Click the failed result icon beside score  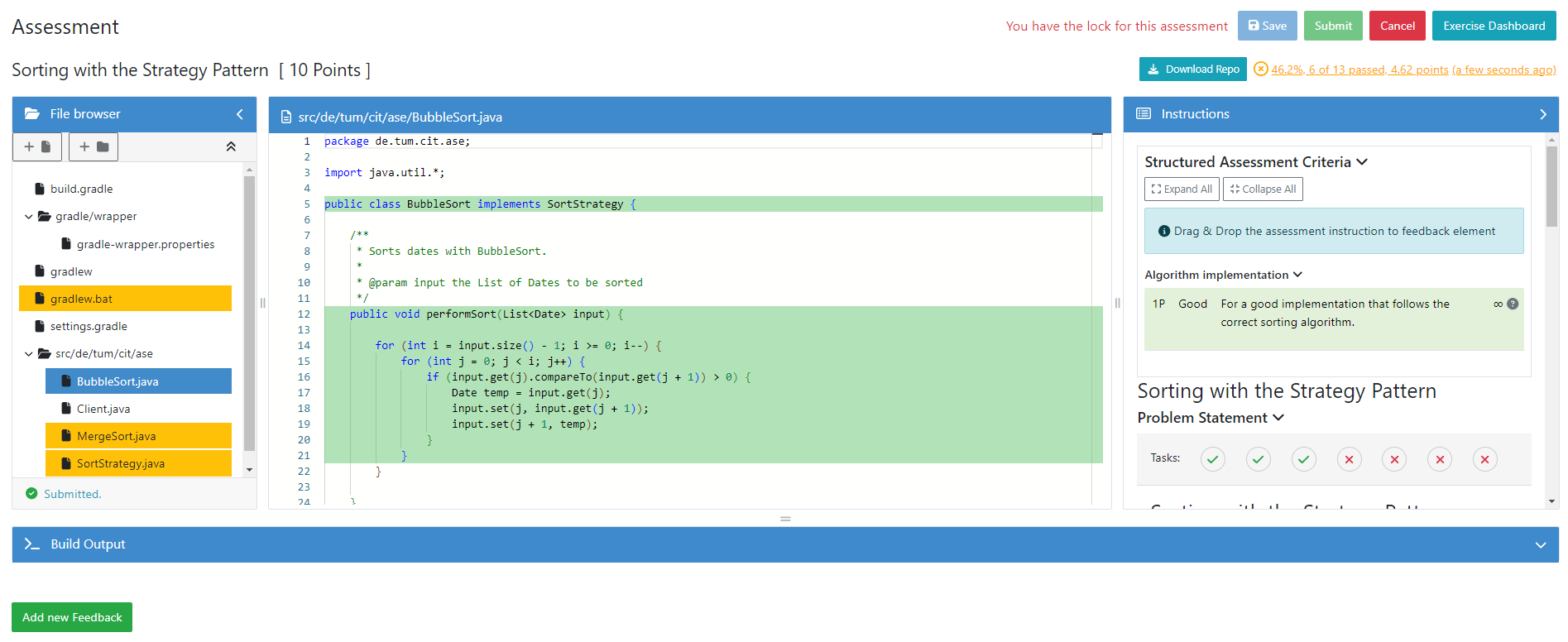tap(1260, 69)
